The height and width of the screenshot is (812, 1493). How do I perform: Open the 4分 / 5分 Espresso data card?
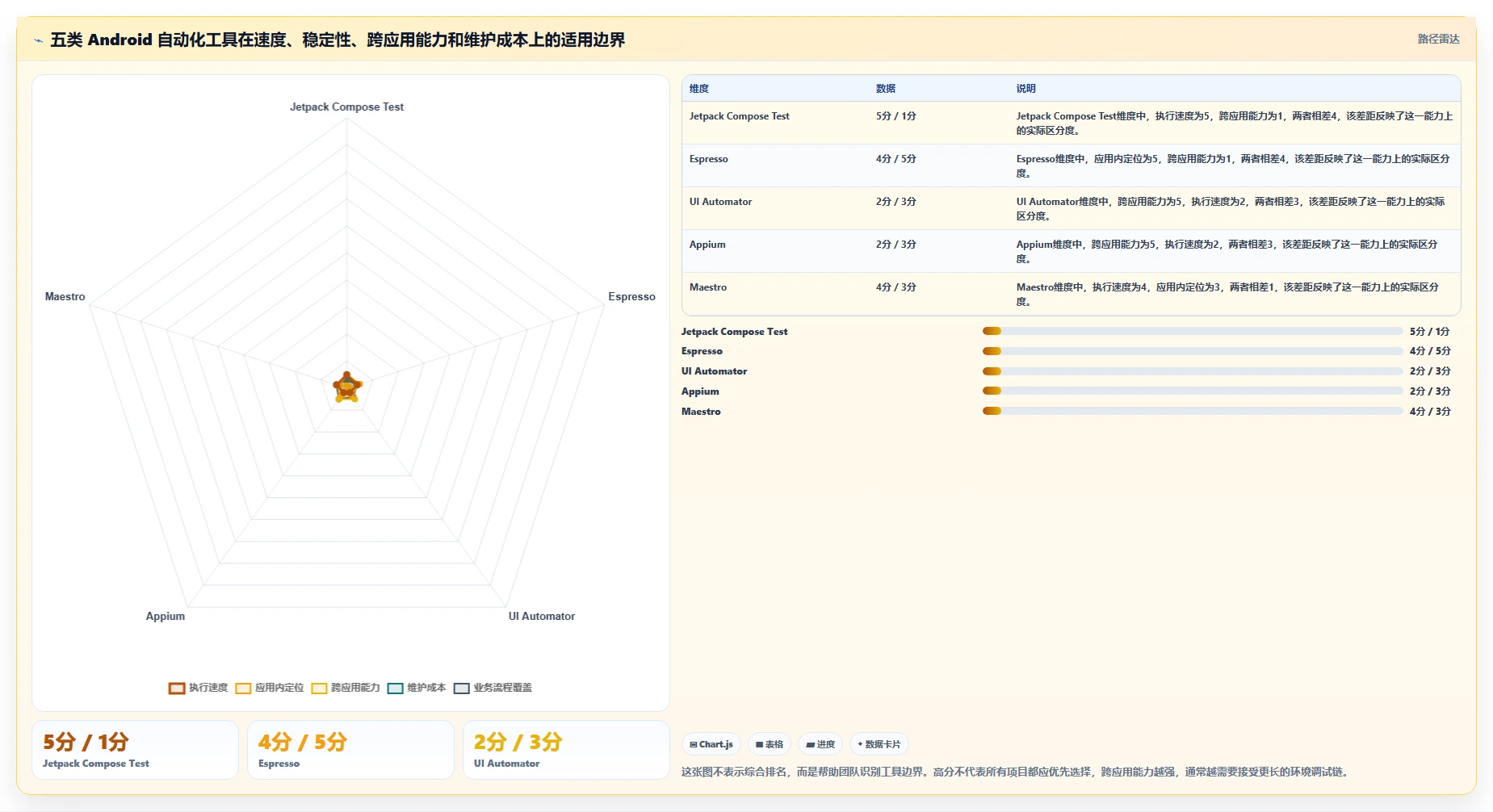[350, 750]
